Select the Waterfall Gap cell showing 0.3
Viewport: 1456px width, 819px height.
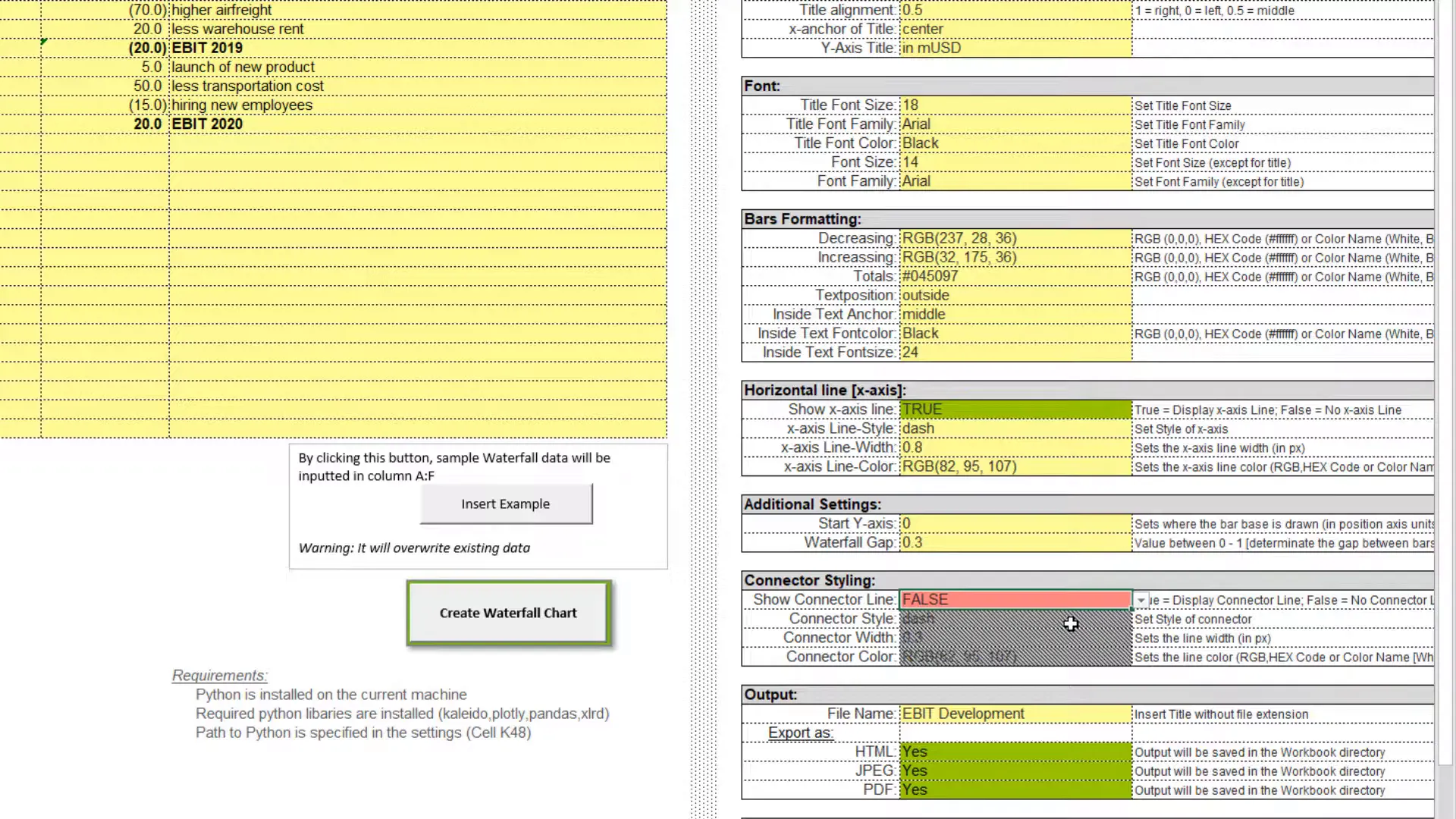pos(1014,542)
